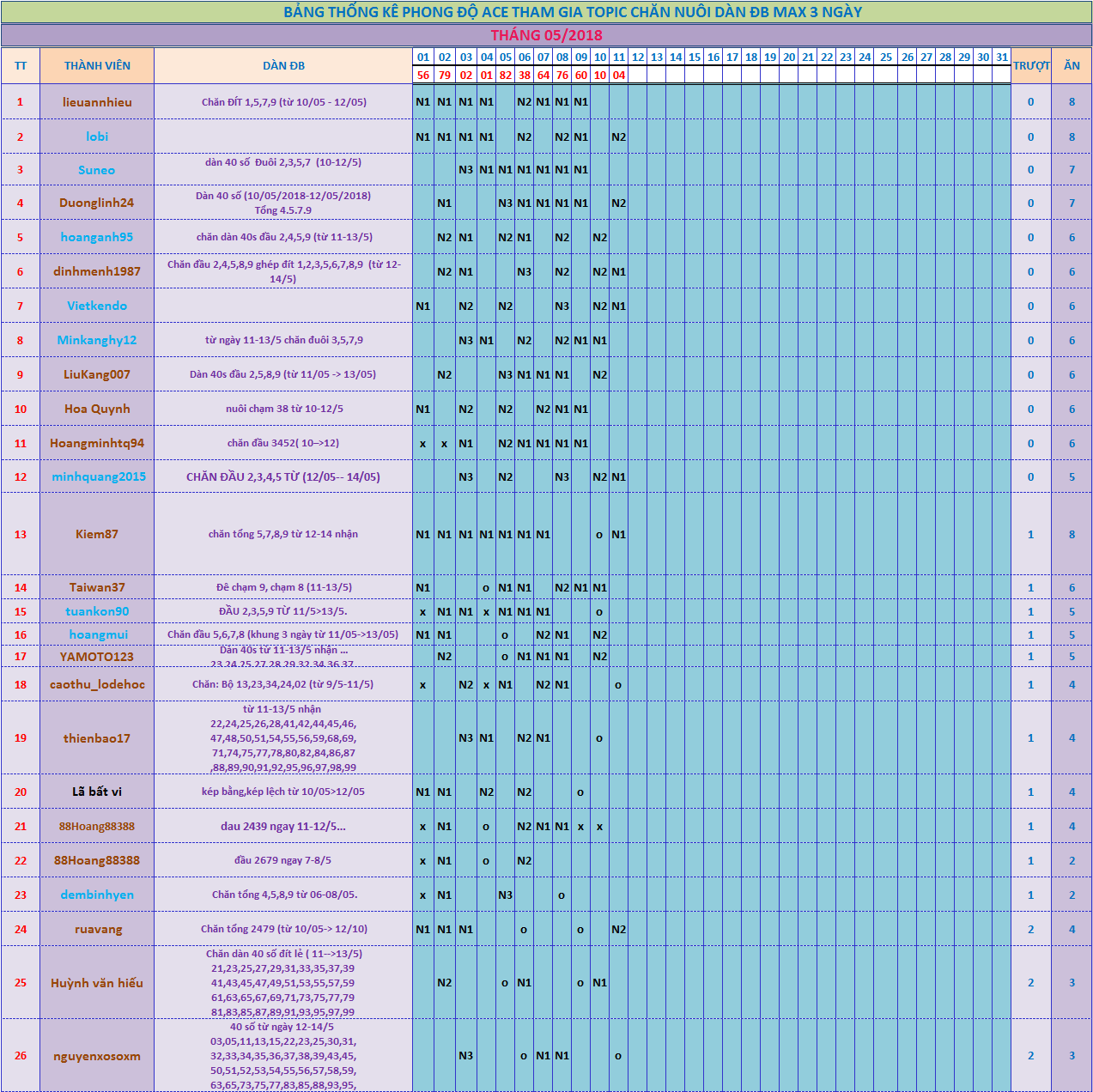Click the member name "hoanganh95"

[97, 237]
